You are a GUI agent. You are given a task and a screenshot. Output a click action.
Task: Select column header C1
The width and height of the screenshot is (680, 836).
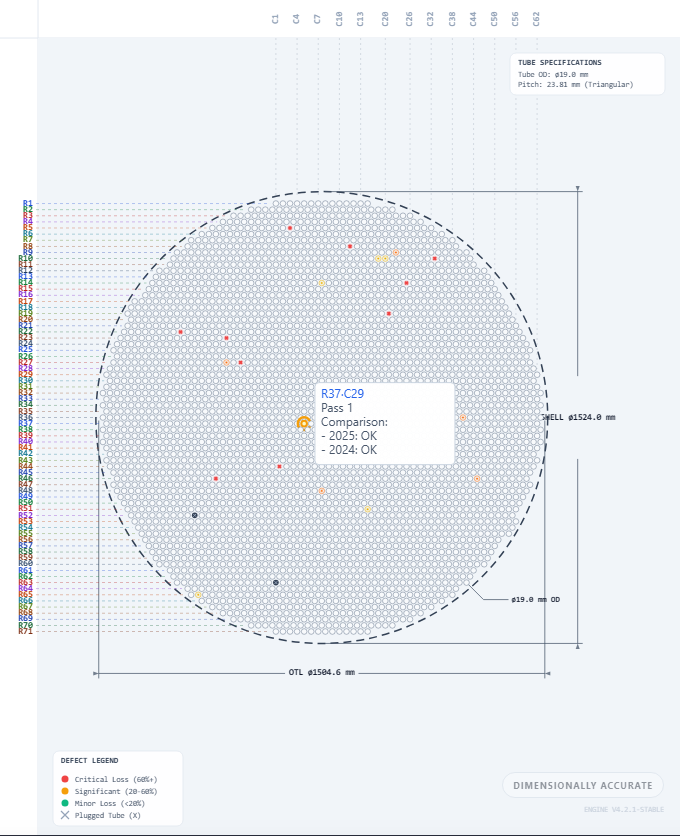(275, 19)
